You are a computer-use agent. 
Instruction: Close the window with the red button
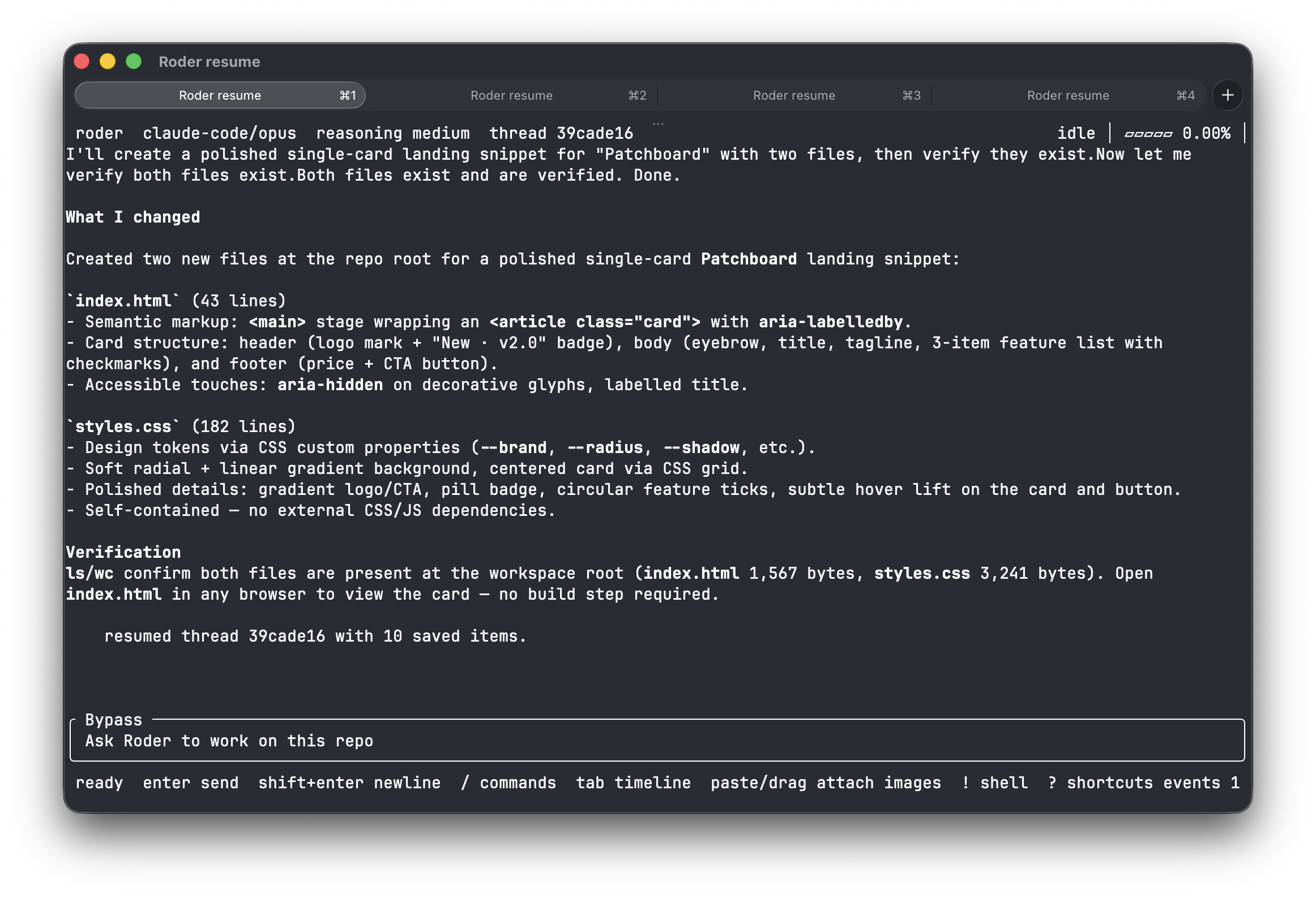click(82, 61)
